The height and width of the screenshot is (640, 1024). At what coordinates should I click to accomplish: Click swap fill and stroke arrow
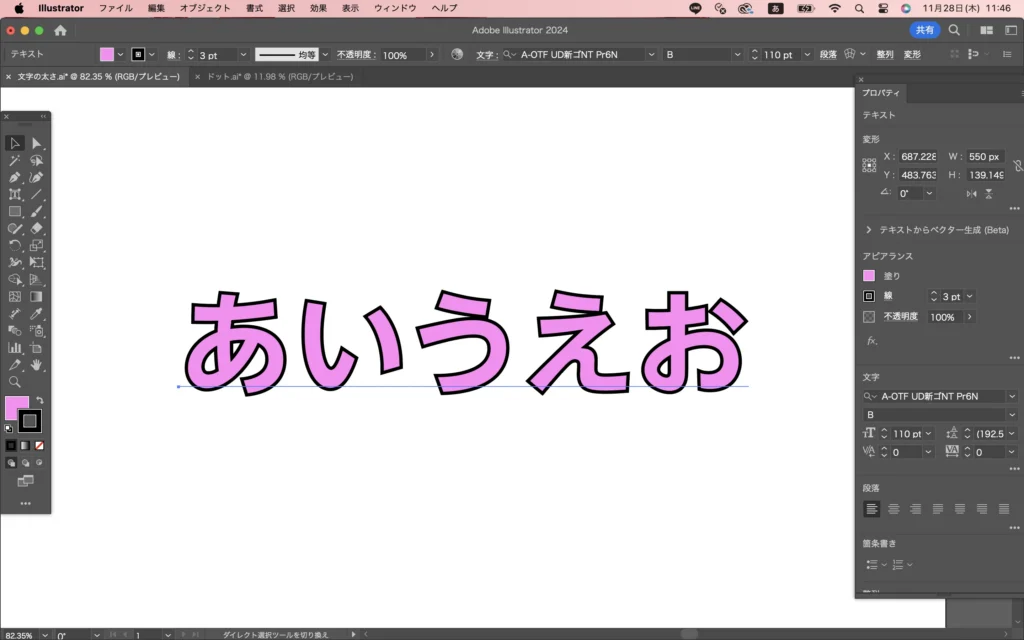(x=40, y=401)
